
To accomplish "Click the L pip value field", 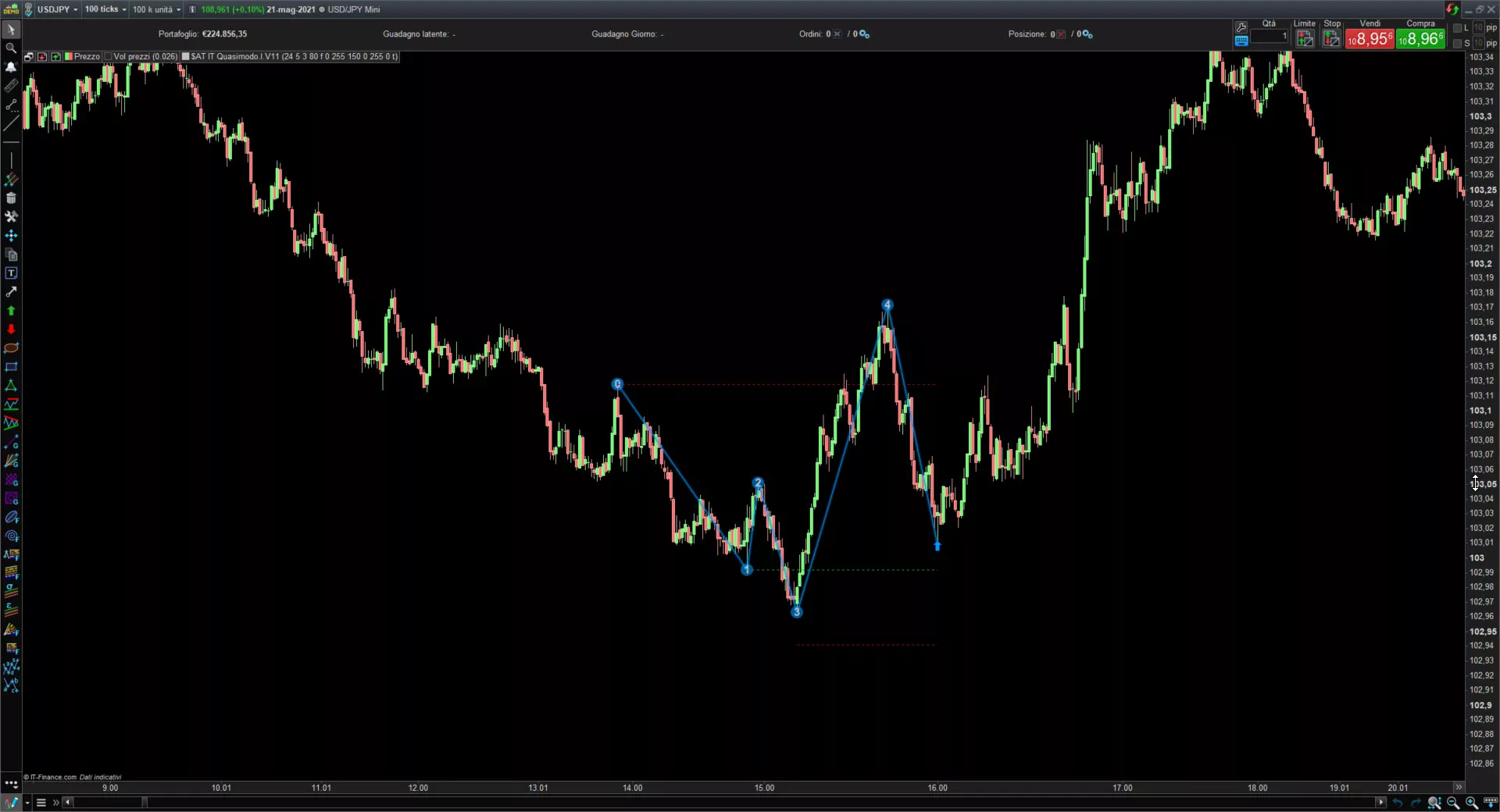I will (1478, 28).
